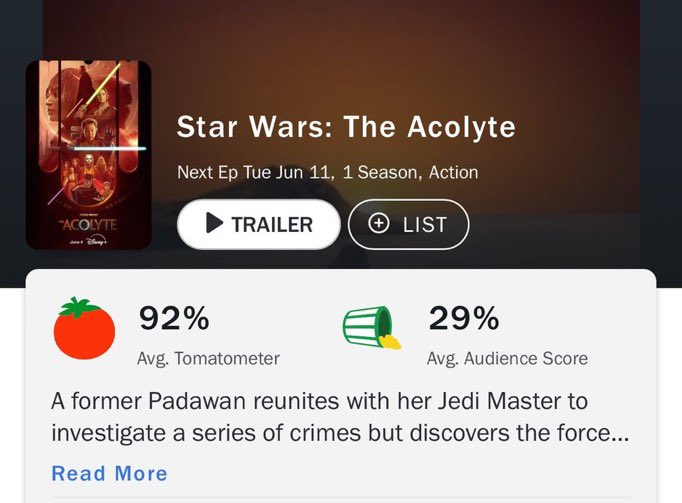The image size is (682, 503).
Task: Click the series synopsis paragraph
Action: coord(319,418)
